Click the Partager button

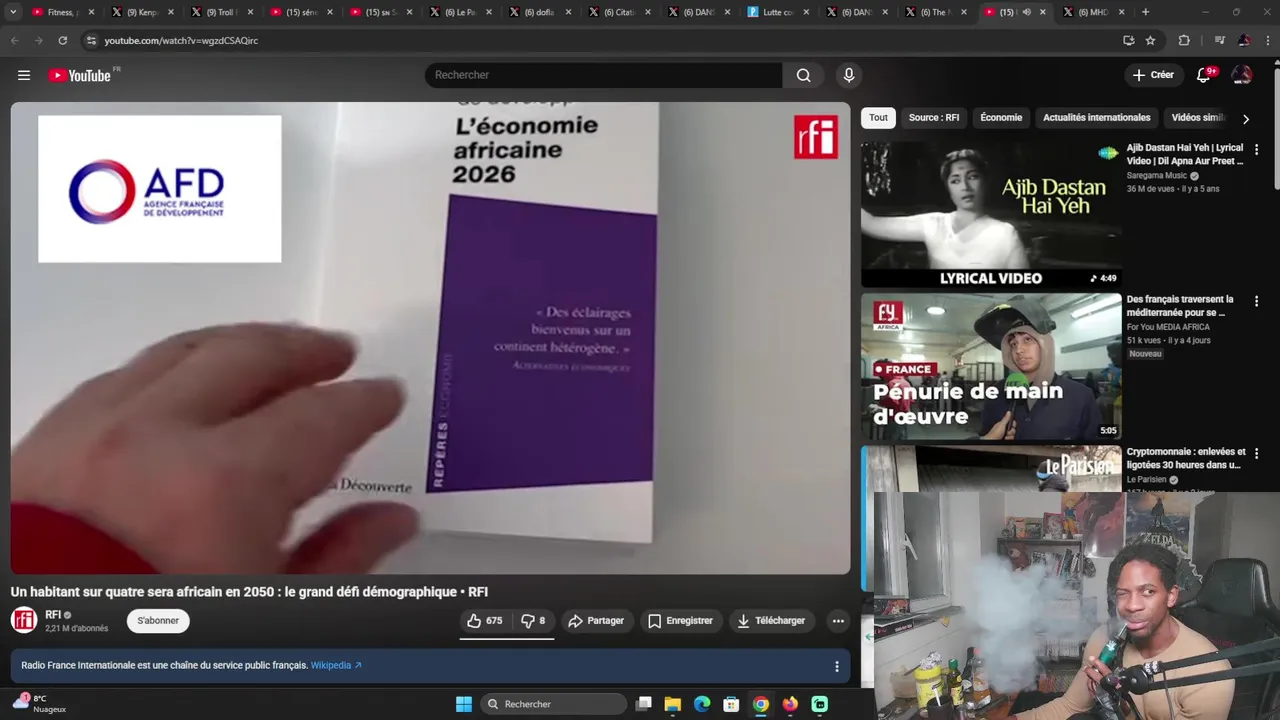(x=596, y=621)
